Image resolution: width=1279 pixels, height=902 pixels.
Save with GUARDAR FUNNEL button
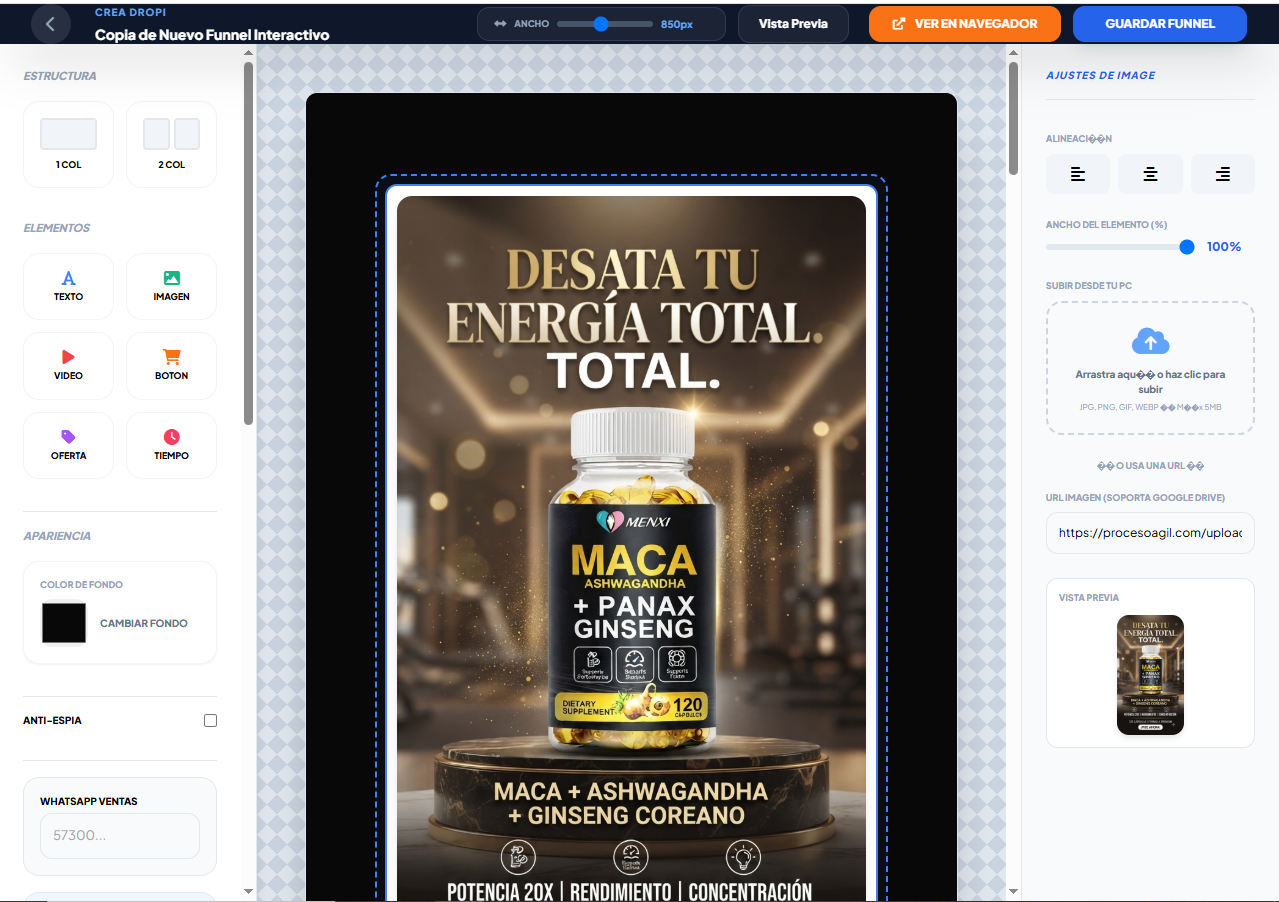click(x=1160, y=24)
